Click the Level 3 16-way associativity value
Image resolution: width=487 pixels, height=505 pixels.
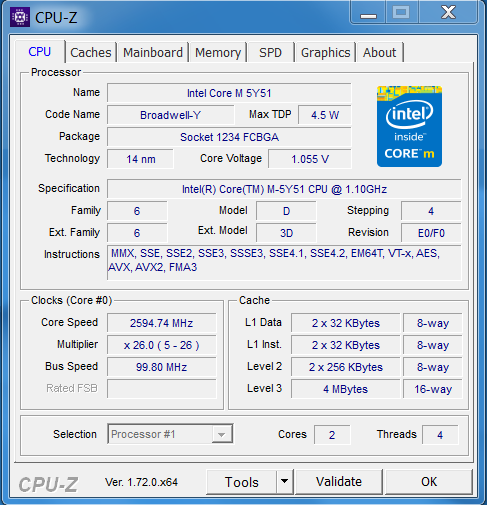point(433,389)
